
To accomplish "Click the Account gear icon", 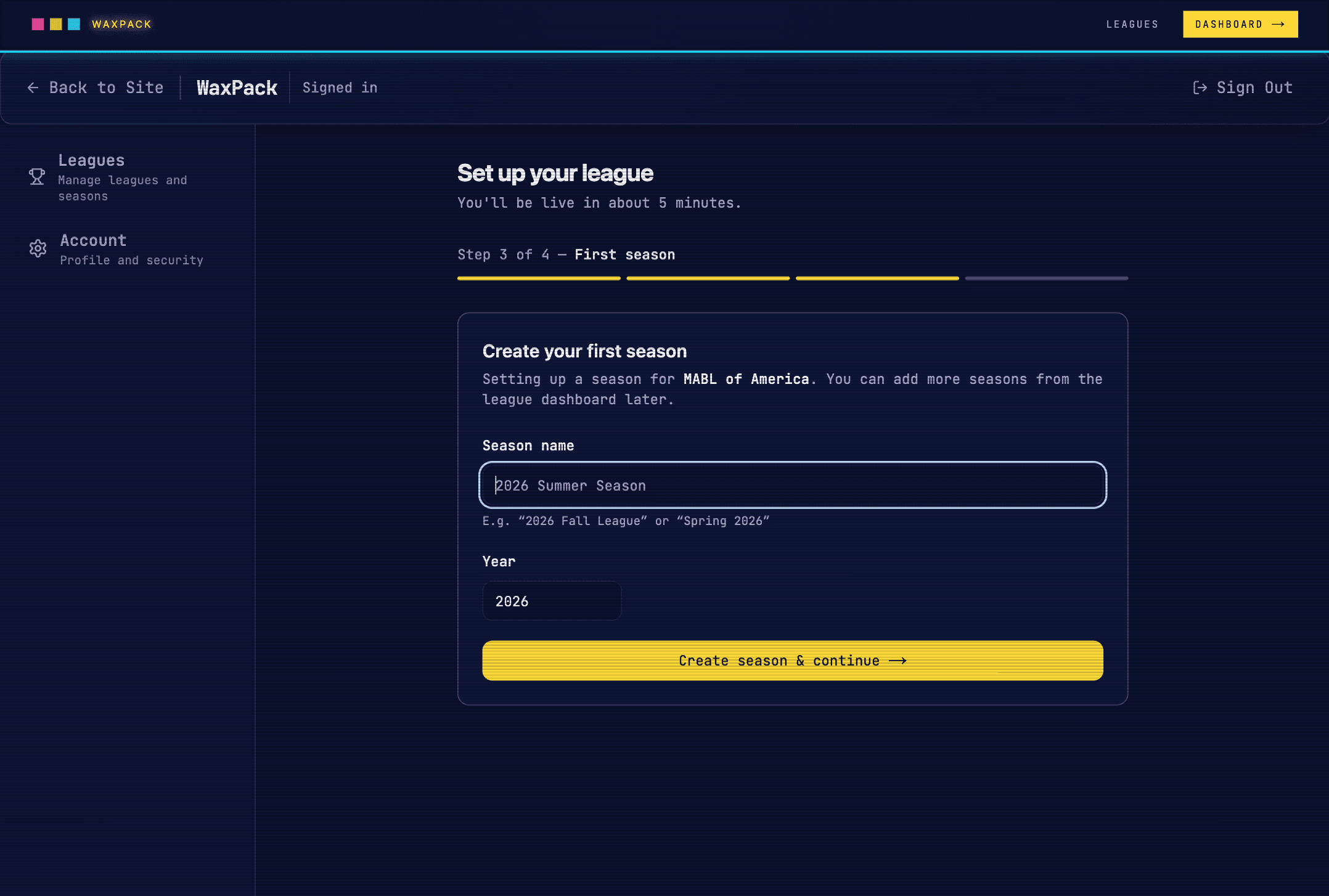I will [x=38, y=248].
